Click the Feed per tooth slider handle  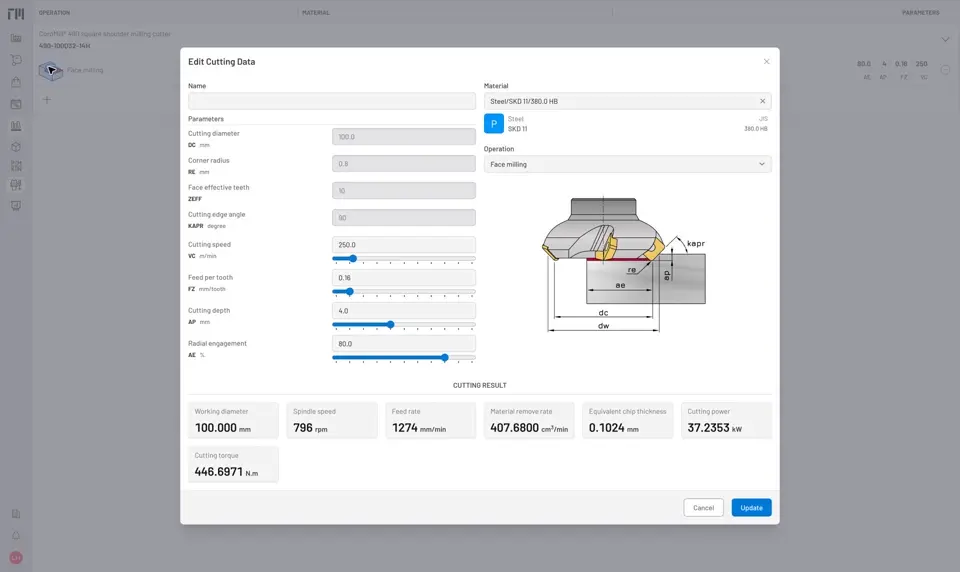[350, 292]
